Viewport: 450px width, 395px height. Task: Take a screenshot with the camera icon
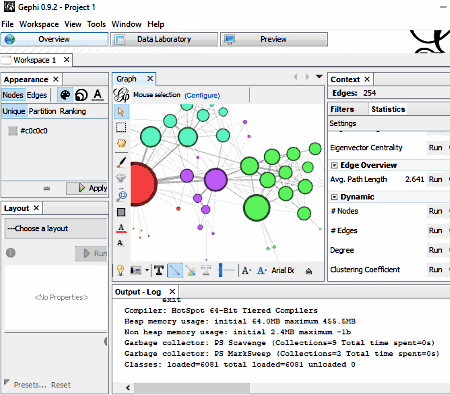click(x=136, y=270)
